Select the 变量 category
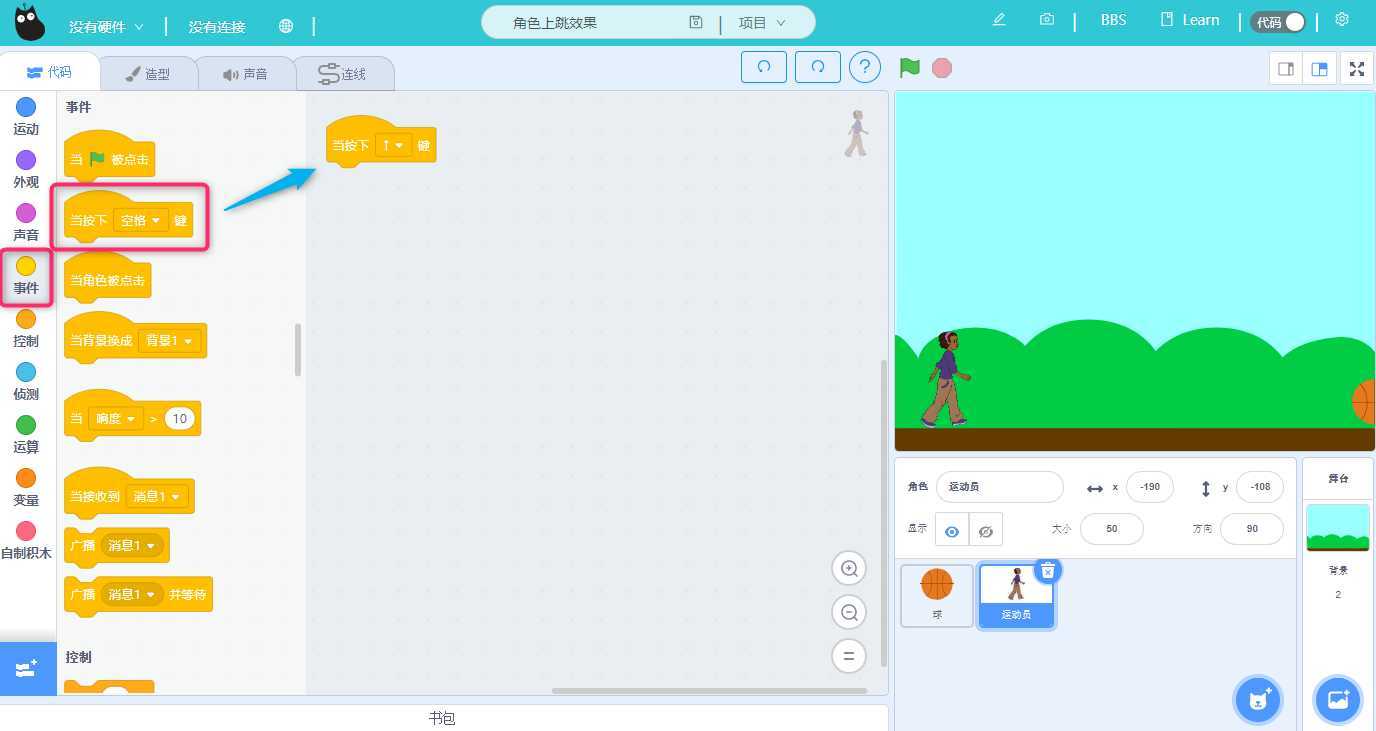1376x731 pixels. 26,488
